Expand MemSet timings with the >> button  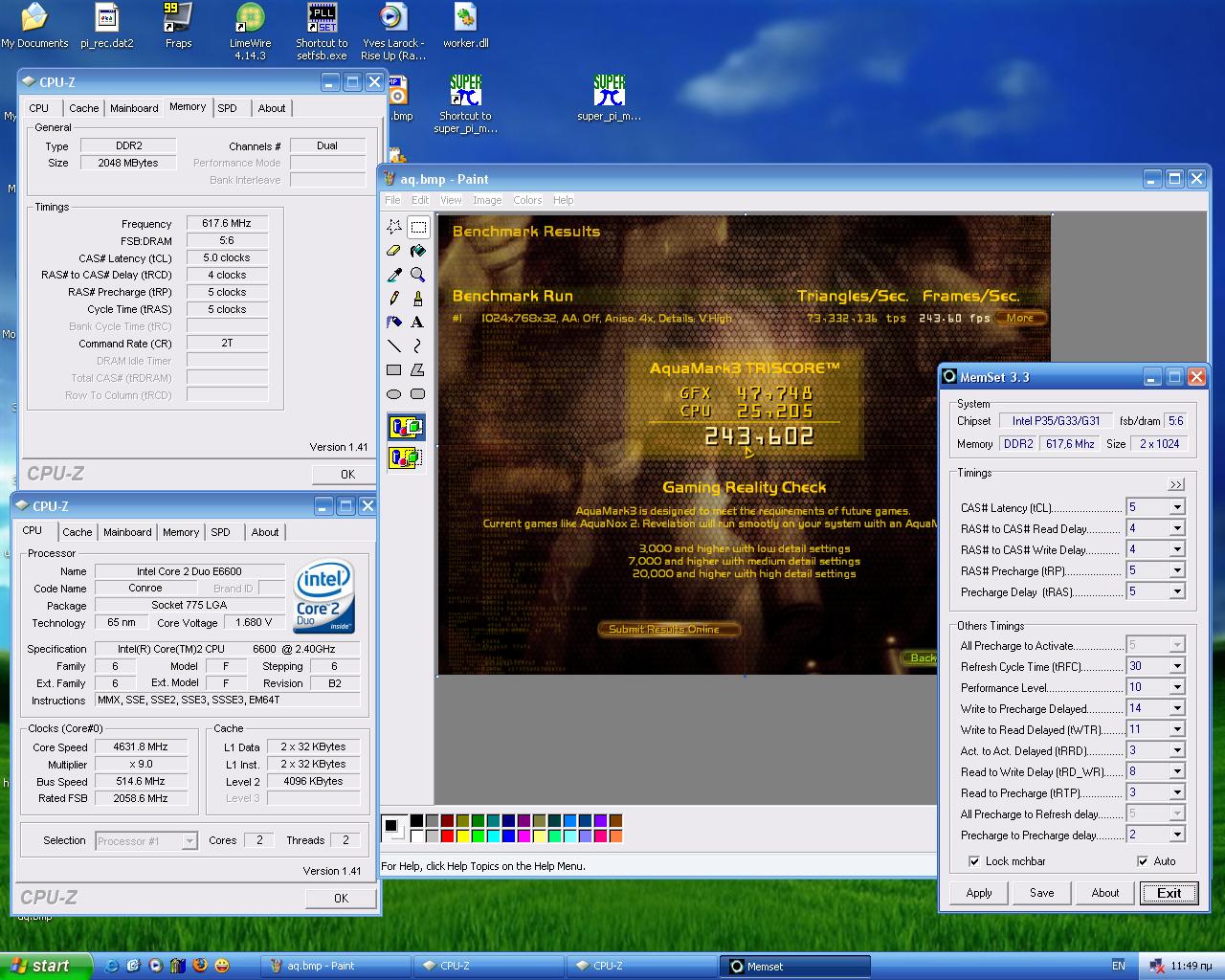(1176, 484)
